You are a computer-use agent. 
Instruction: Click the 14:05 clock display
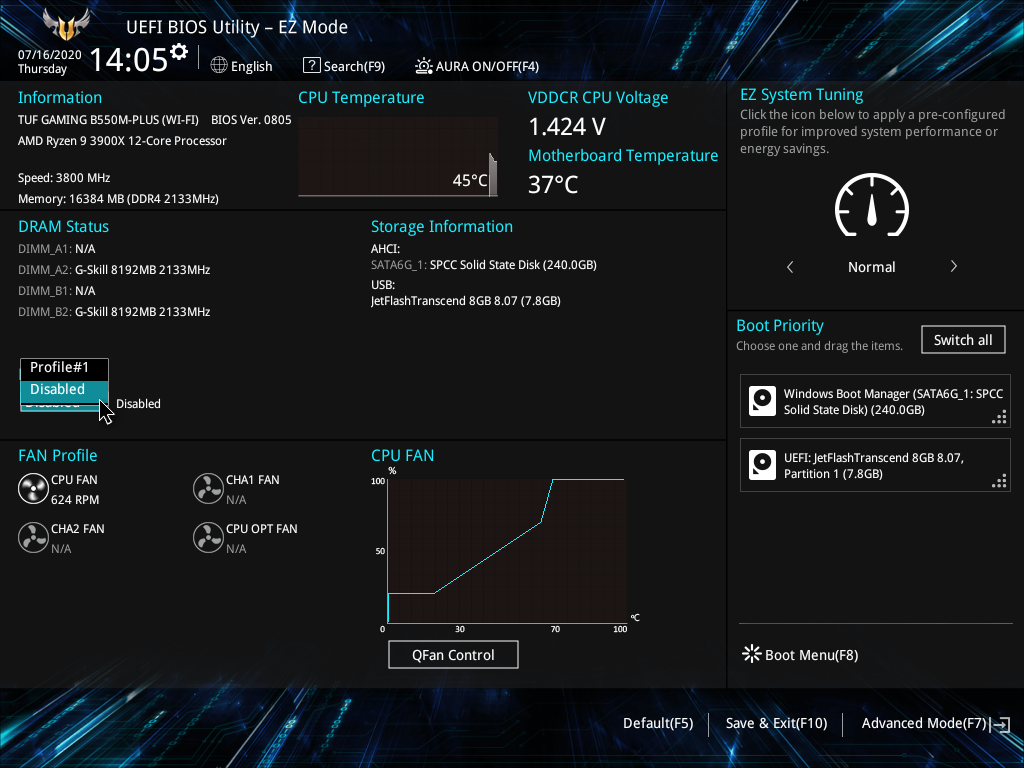pyautogui.click(x=129, y=59)
